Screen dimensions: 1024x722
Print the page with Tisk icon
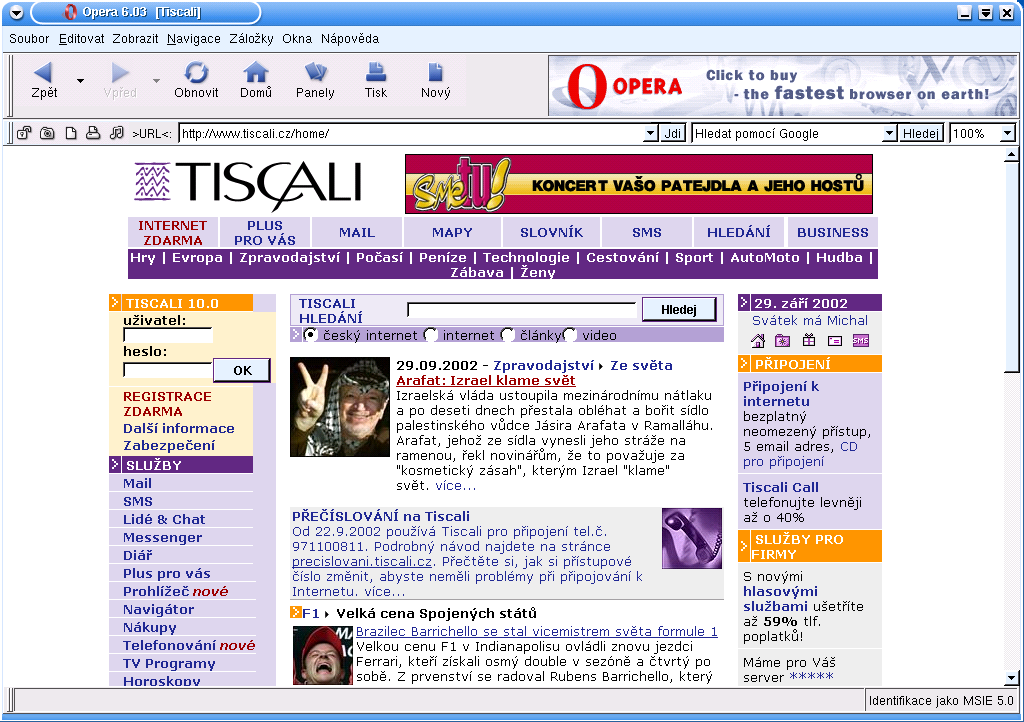[376, 72]
